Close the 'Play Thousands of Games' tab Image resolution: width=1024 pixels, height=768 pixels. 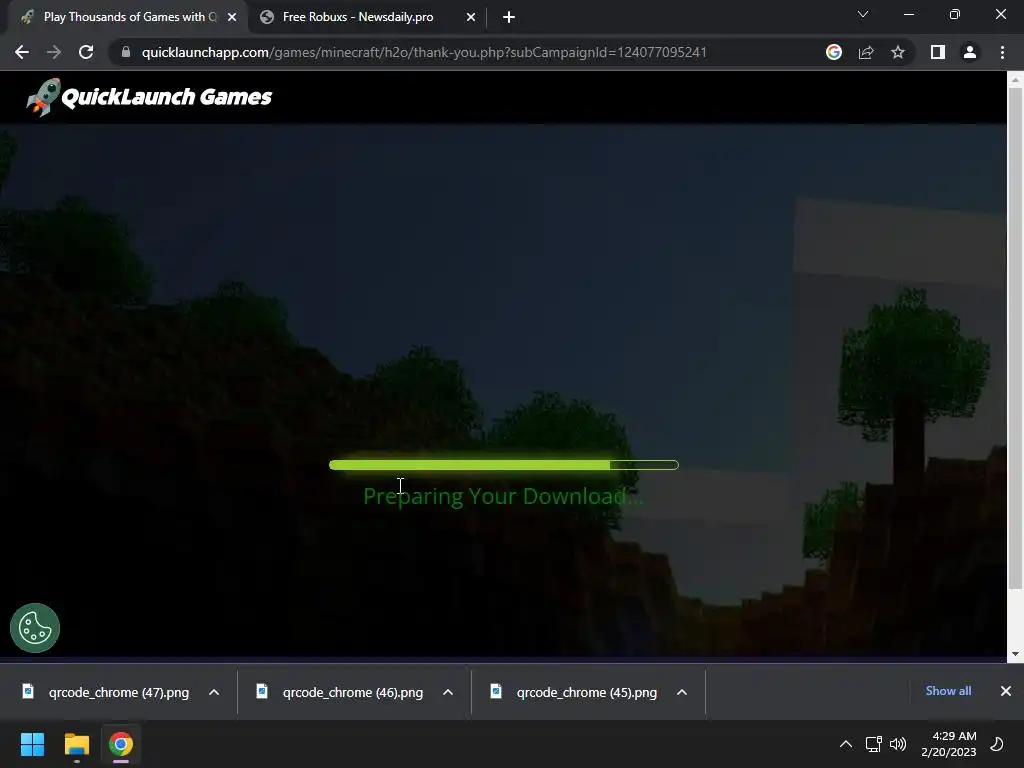[232, 18]
